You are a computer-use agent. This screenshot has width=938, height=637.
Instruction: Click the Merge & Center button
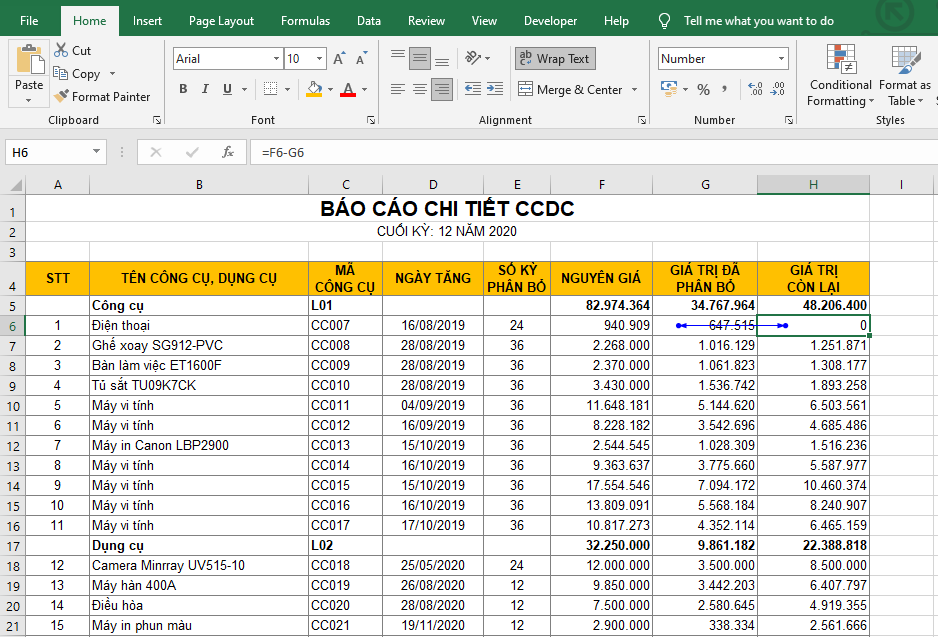(571, 90)
